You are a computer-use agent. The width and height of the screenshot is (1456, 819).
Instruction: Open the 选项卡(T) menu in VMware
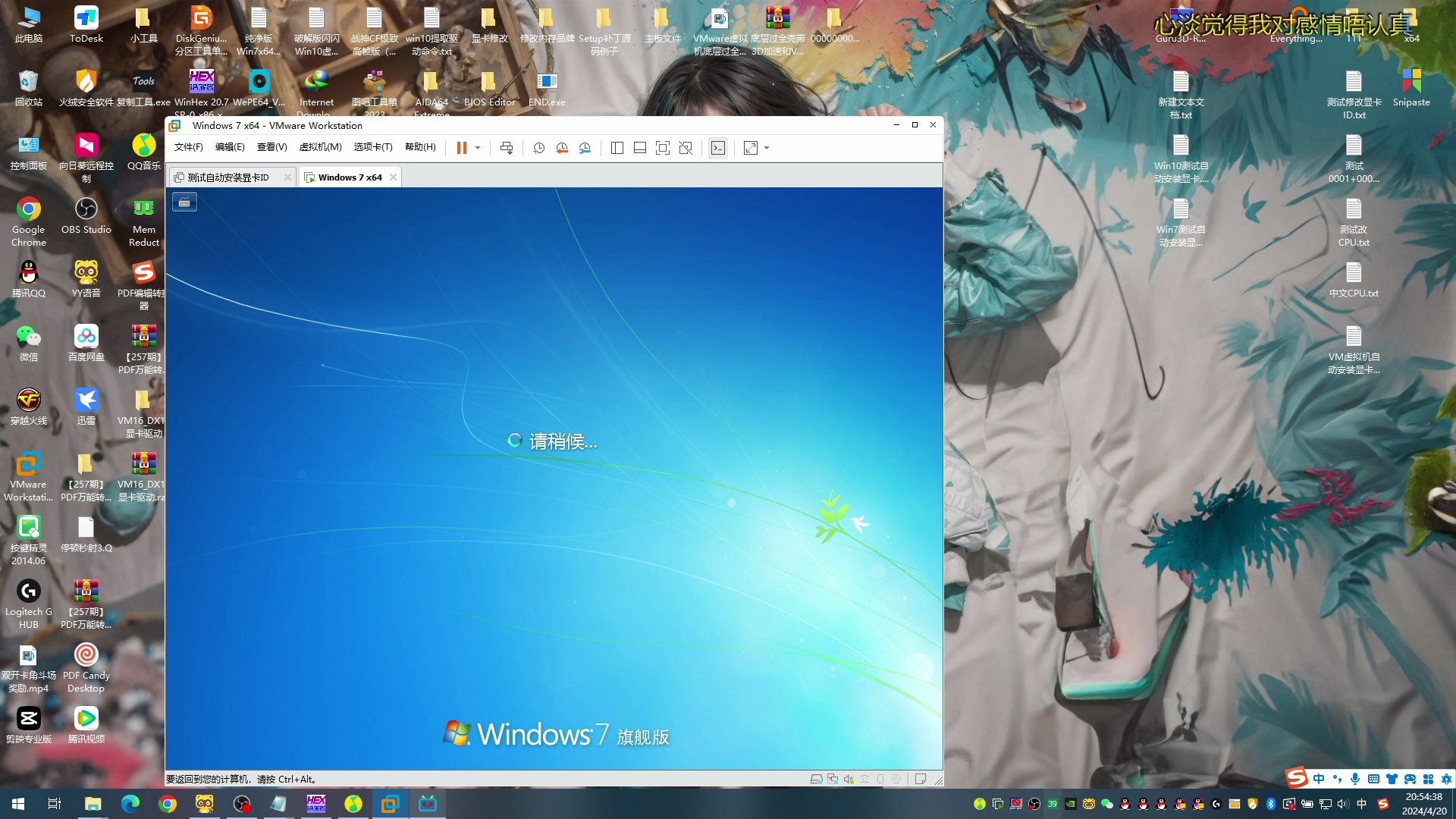coord(373,147)
